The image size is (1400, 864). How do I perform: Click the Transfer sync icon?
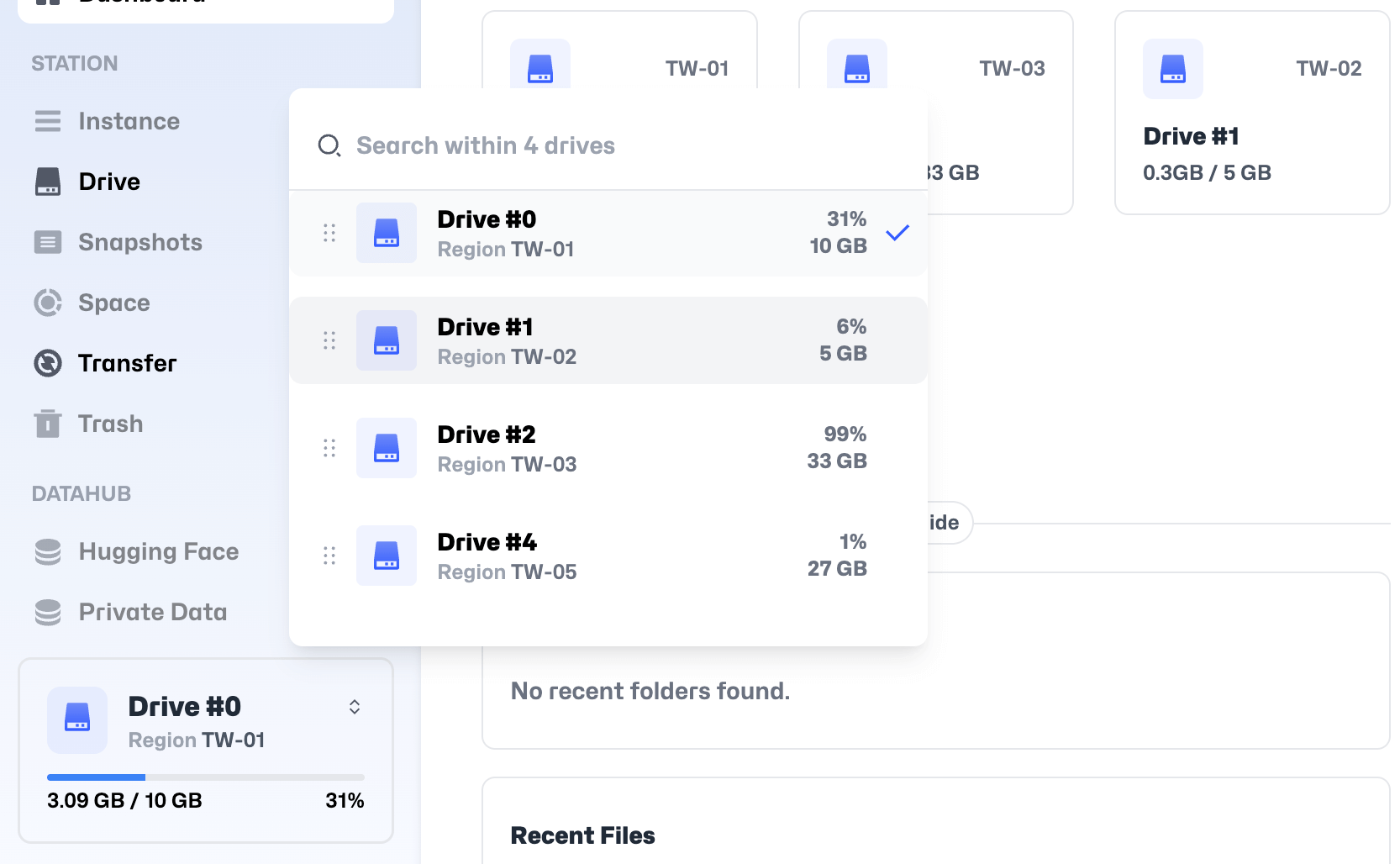[48, 363]
